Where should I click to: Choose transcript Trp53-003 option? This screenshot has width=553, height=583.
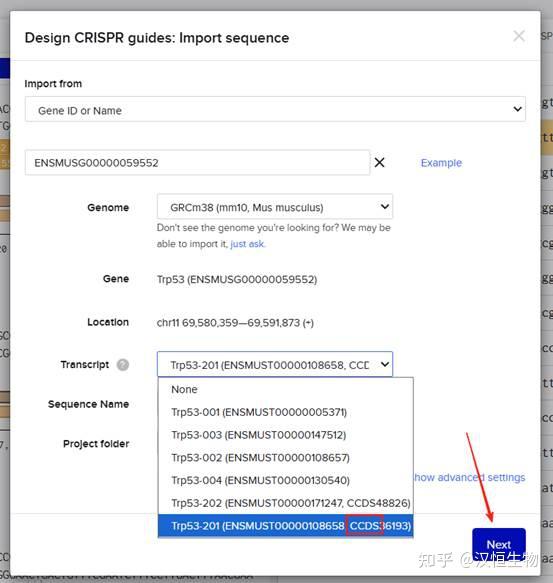click(x=286, y=435)
